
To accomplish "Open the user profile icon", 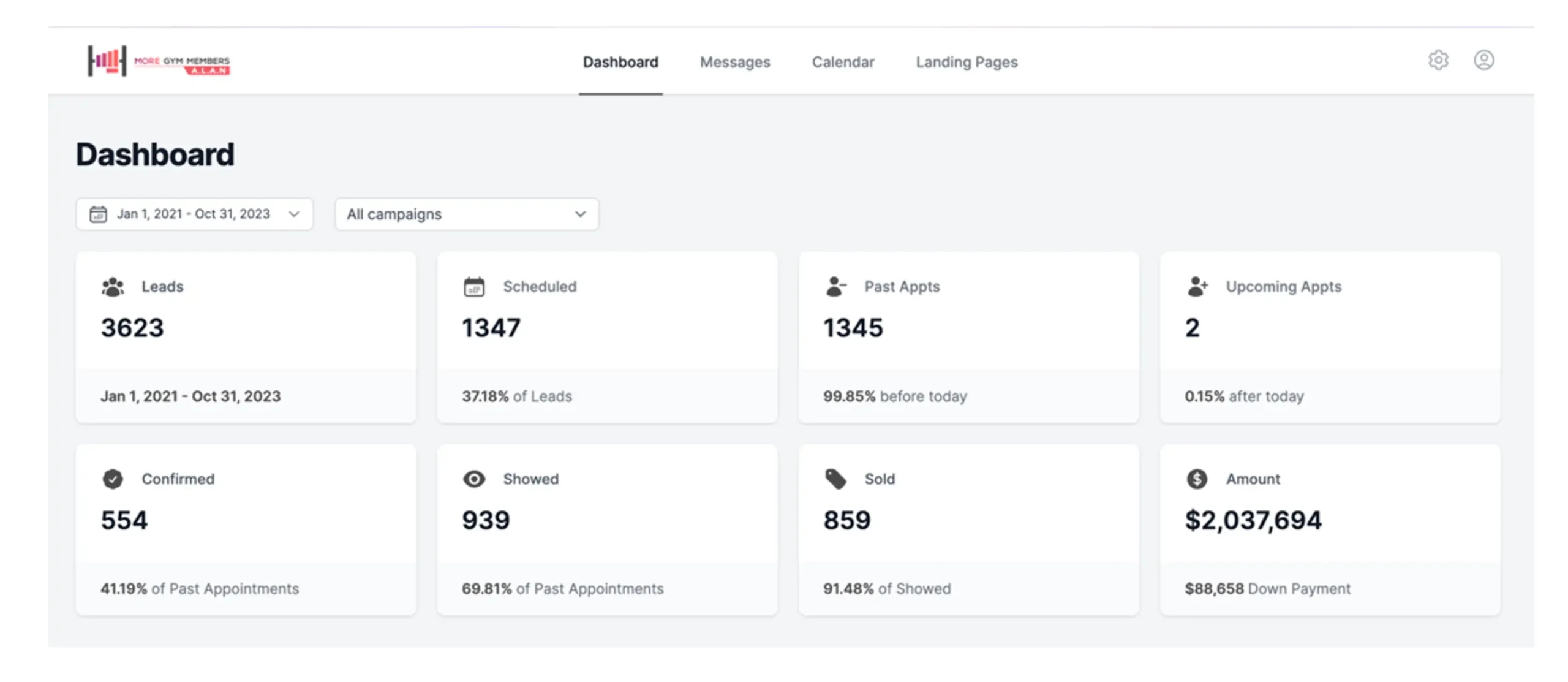I will (1483, 60).
